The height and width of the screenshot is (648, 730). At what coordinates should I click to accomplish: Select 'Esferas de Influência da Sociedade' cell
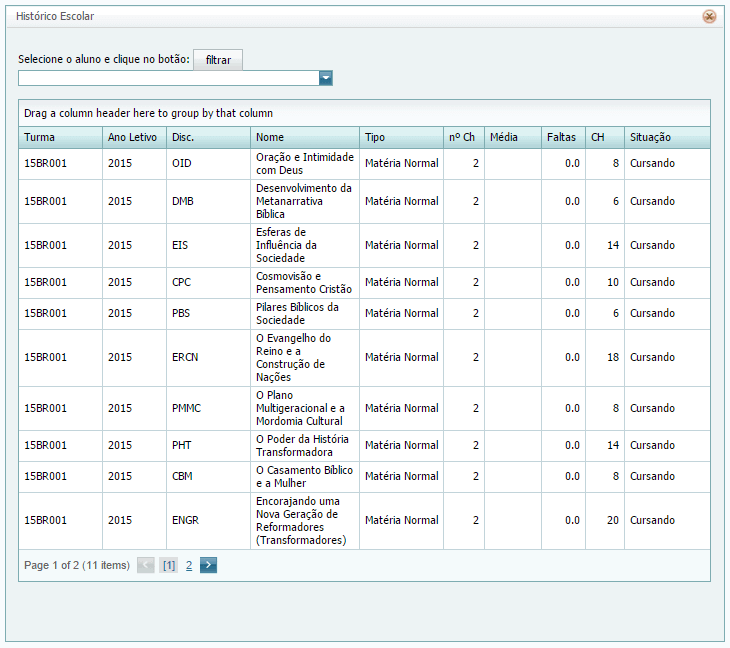[305, 245]
